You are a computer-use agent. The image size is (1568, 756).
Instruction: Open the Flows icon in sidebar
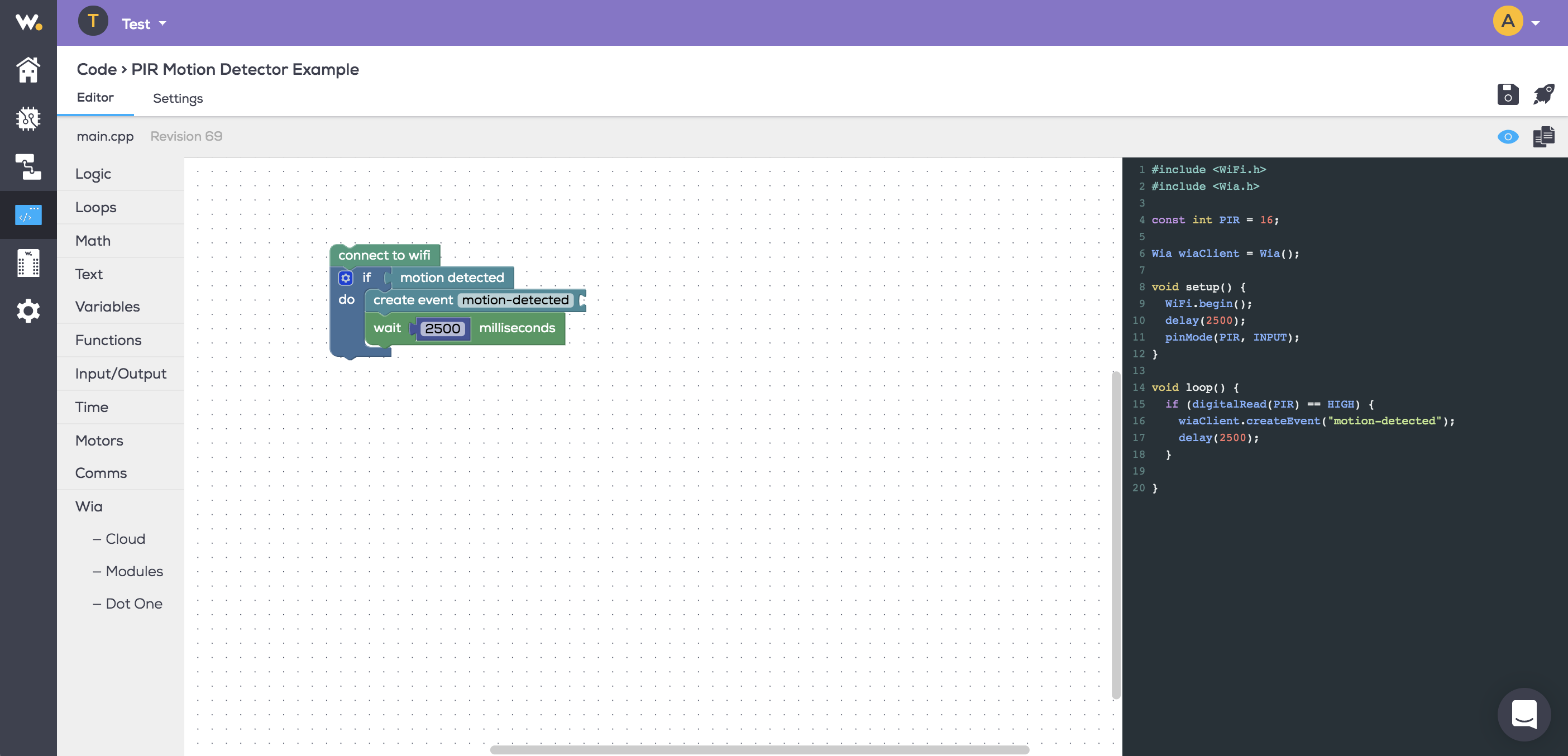[x=28, y=166]
